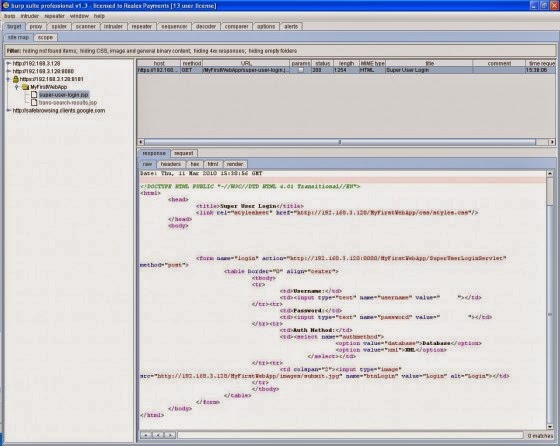Switch to the decoder tab
The height and width of the screenshot is (446, 560).
coord(206,26)
